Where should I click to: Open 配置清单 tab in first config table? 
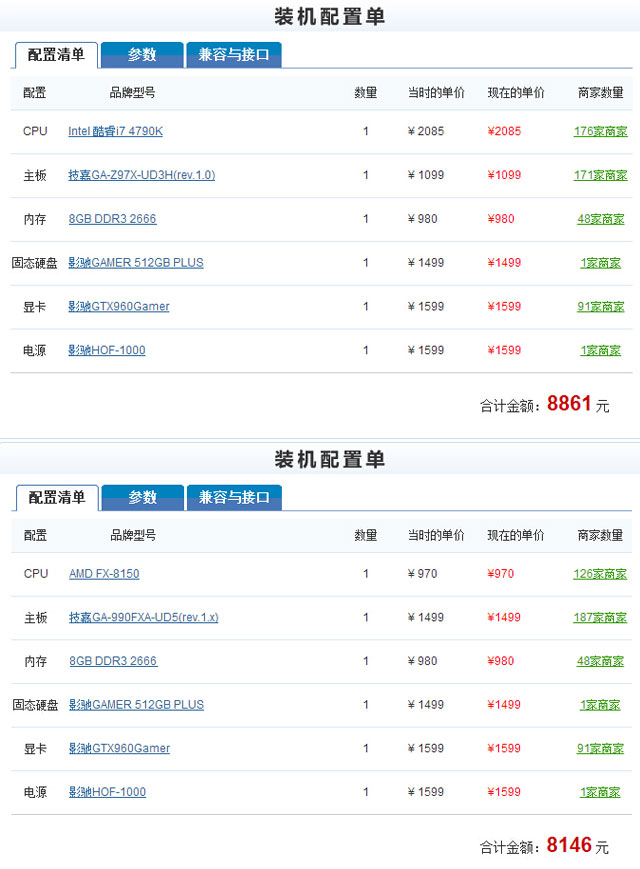pyautogui.click(x=56, y=55)
